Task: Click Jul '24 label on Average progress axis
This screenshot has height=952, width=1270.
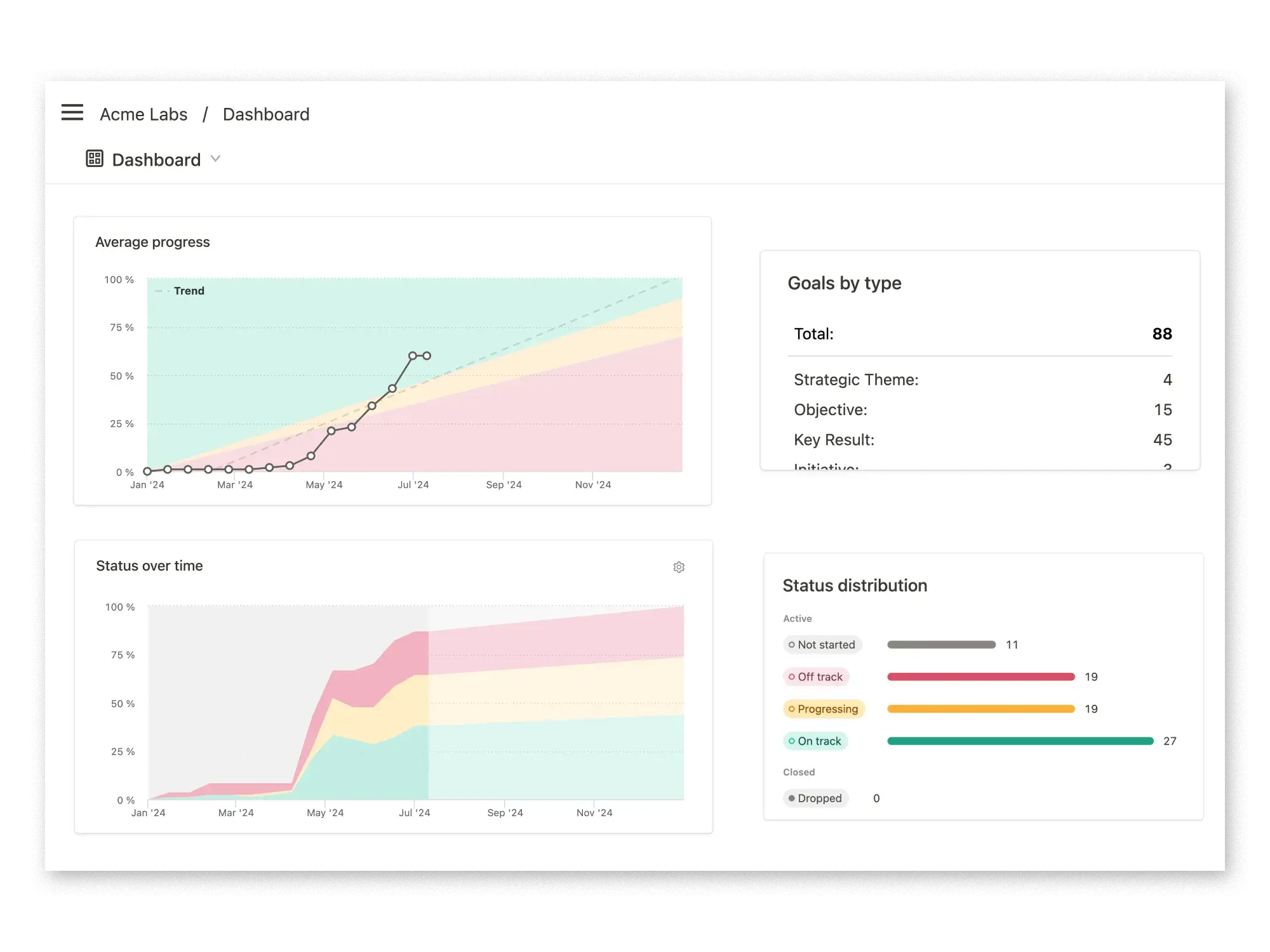Action: (413, 485)
